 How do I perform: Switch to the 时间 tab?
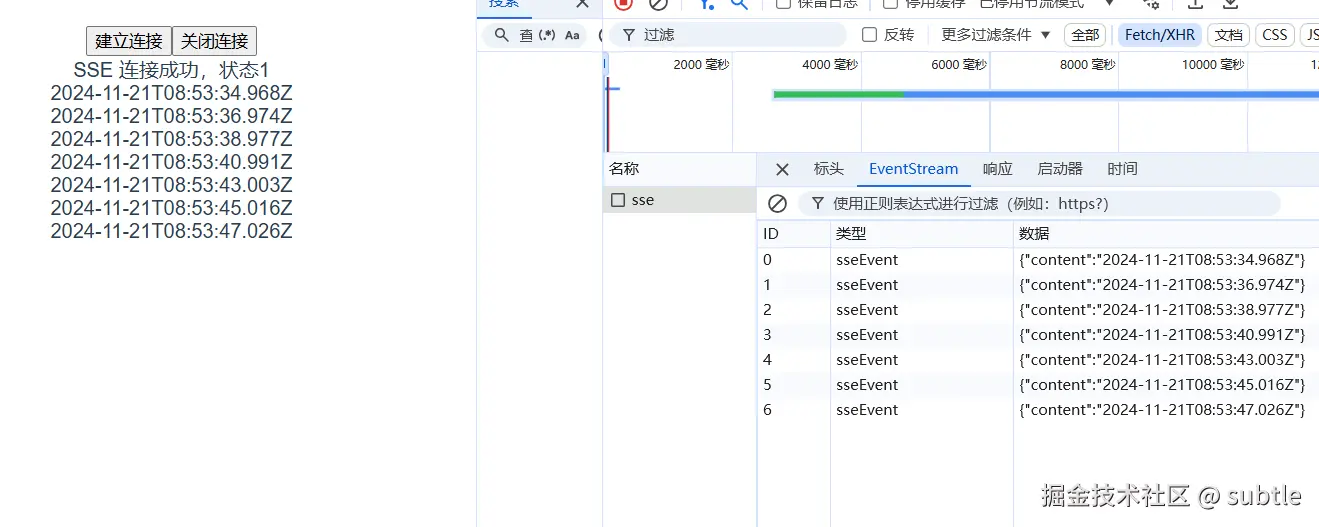[x=1122, y=169]
